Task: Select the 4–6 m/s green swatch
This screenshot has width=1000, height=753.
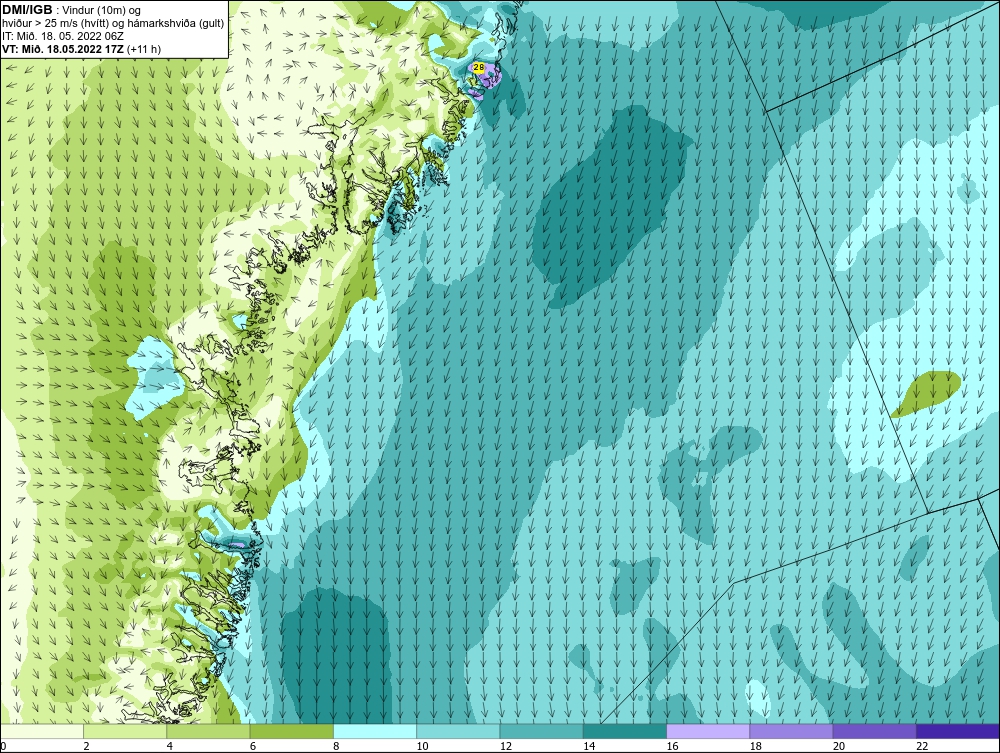Action: (209, 731)
